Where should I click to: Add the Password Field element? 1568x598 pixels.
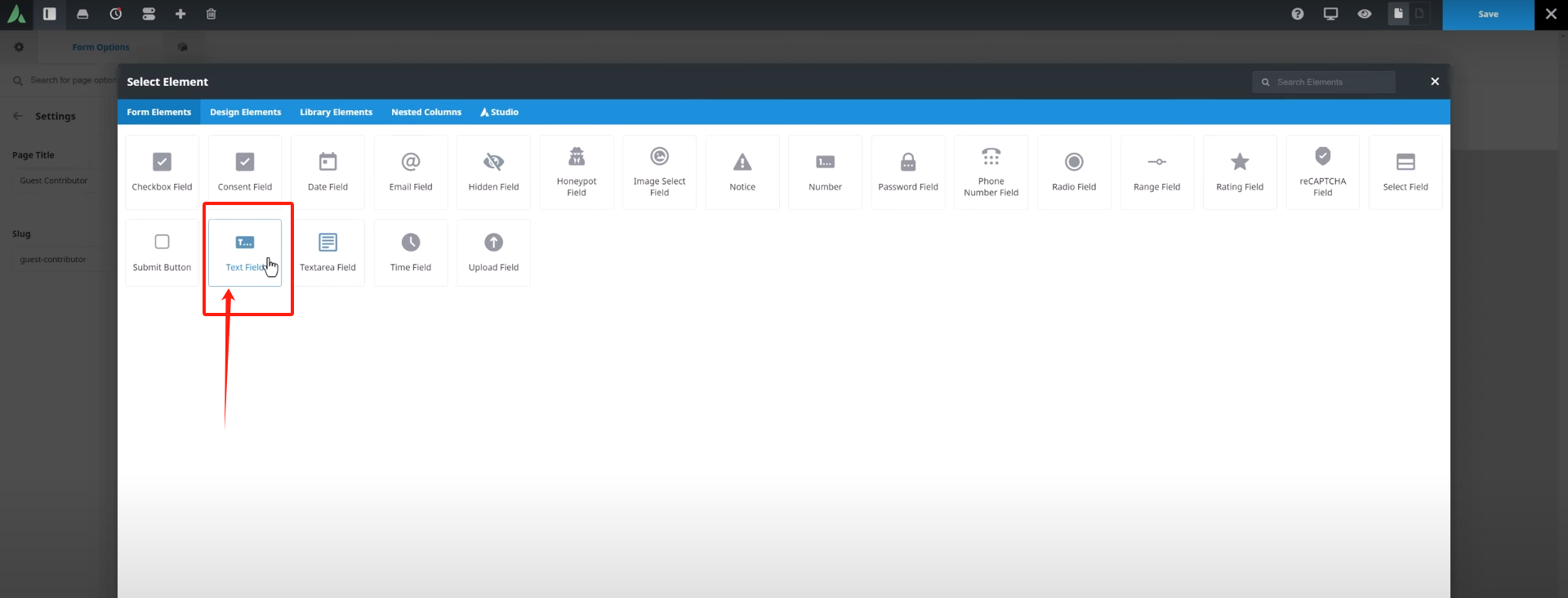tap(907, 172)
